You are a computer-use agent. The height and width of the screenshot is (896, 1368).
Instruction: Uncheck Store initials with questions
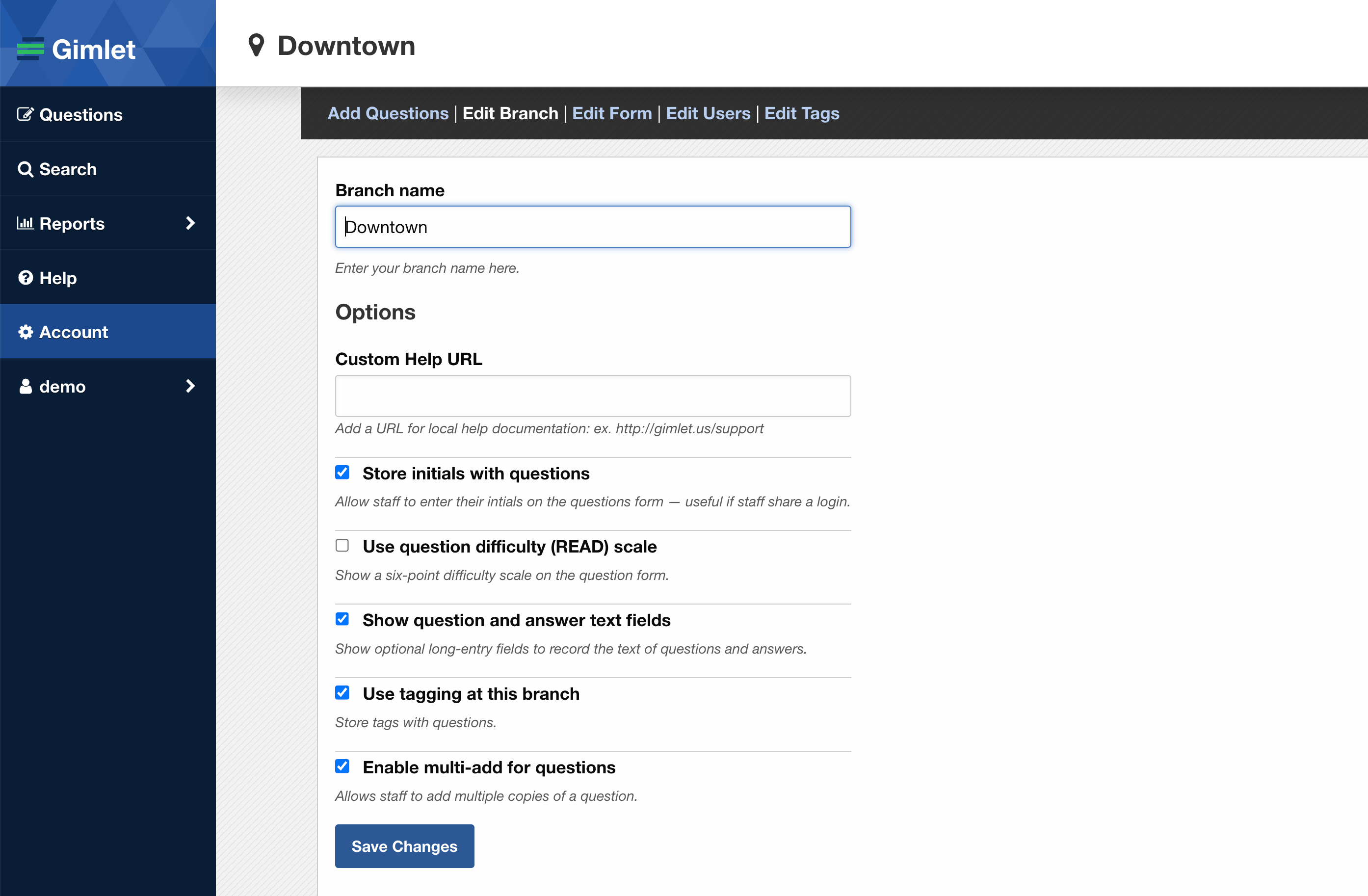click(342, 473)
